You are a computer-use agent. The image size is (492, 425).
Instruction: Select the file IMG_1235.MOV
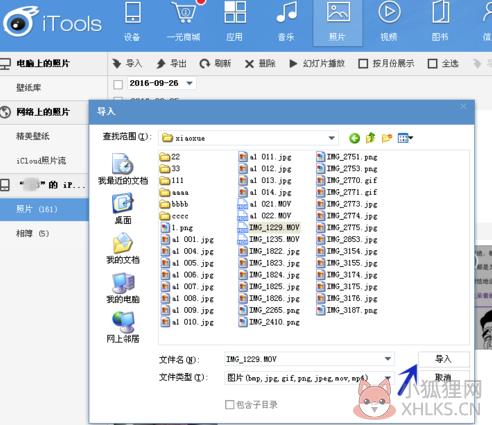269,239
